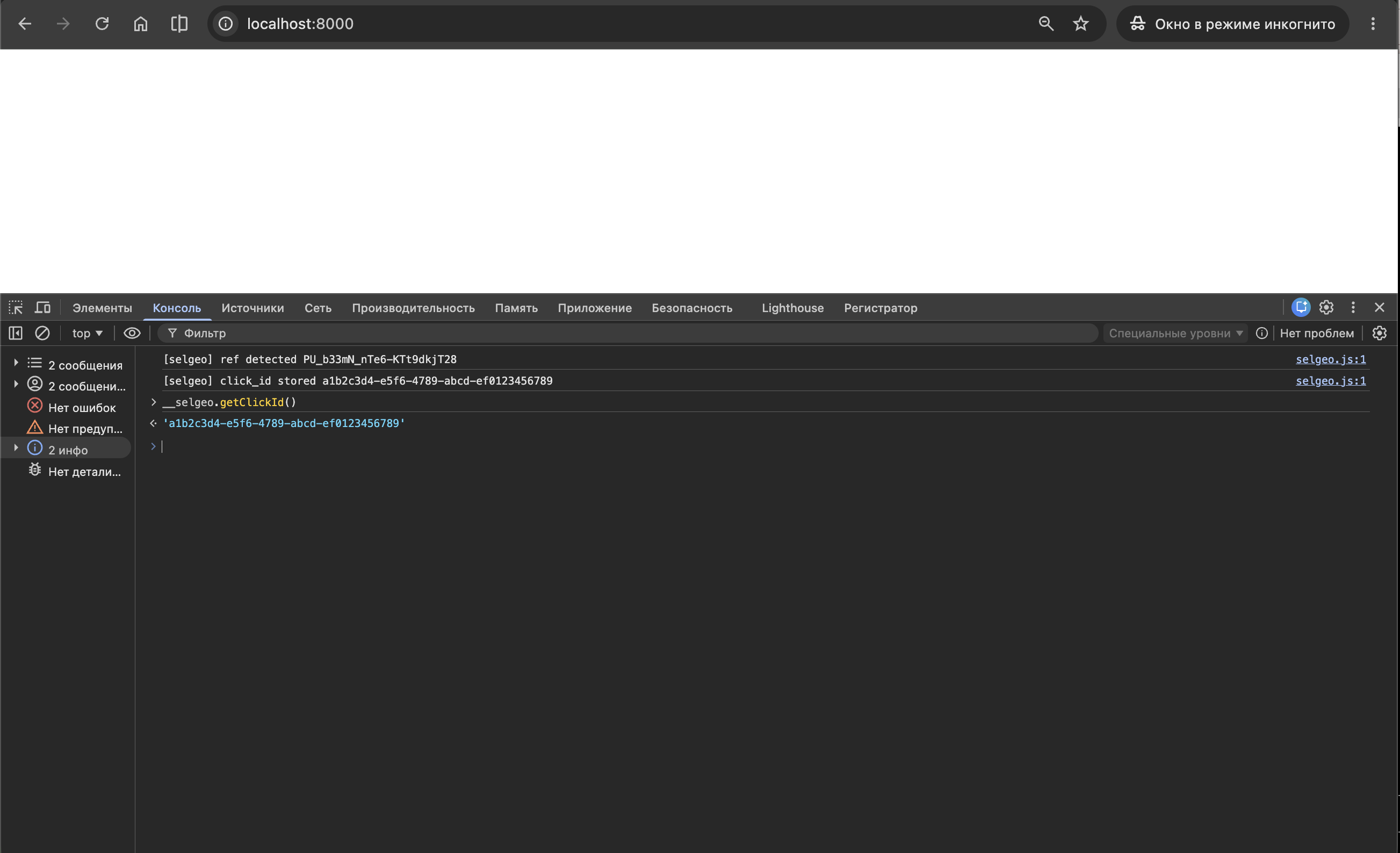
Task: Expand the 2 сообщения group arrow
Action: point(16,363)
